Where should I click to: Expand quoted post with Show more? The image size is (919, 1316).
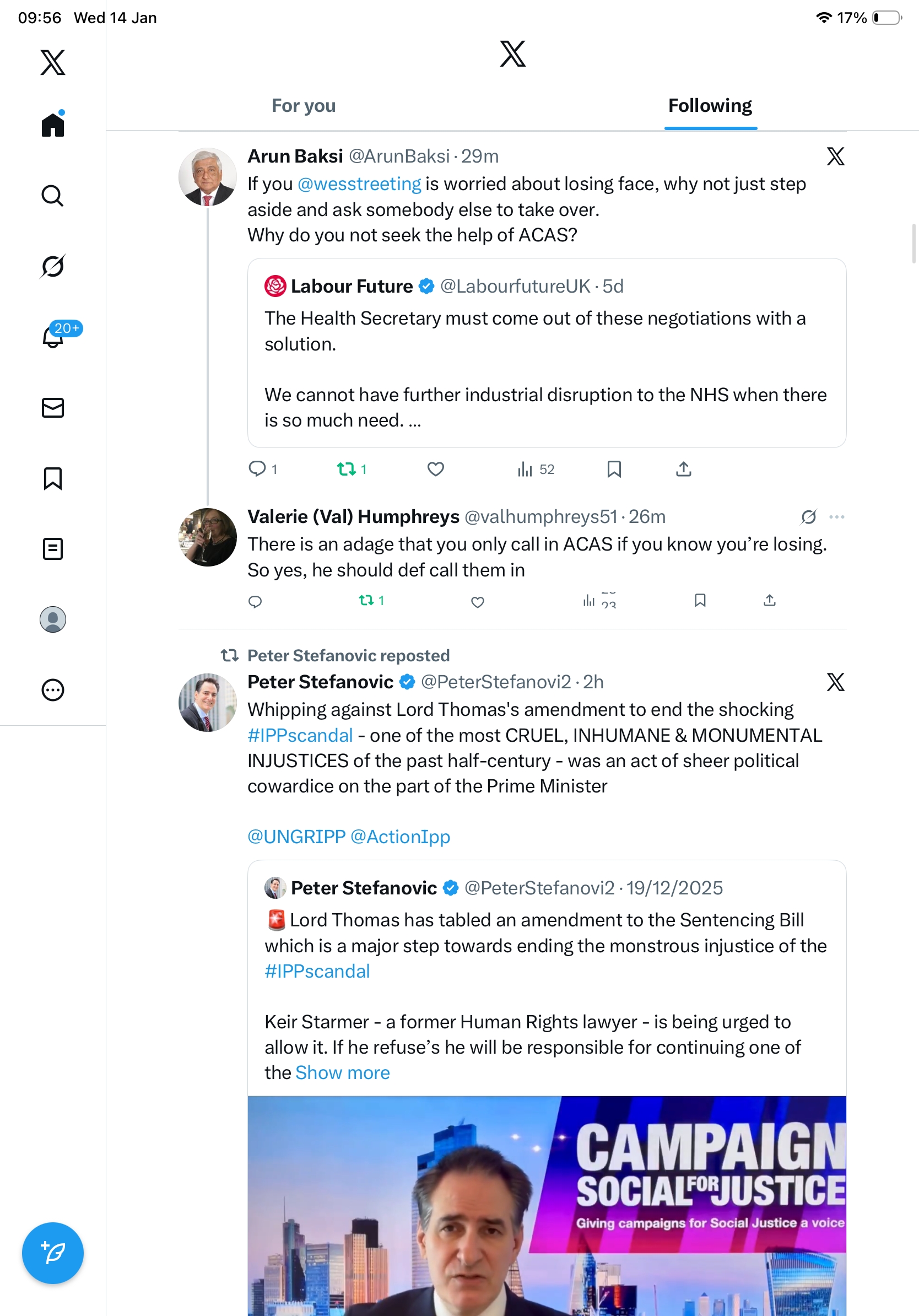coord(342,1073)
